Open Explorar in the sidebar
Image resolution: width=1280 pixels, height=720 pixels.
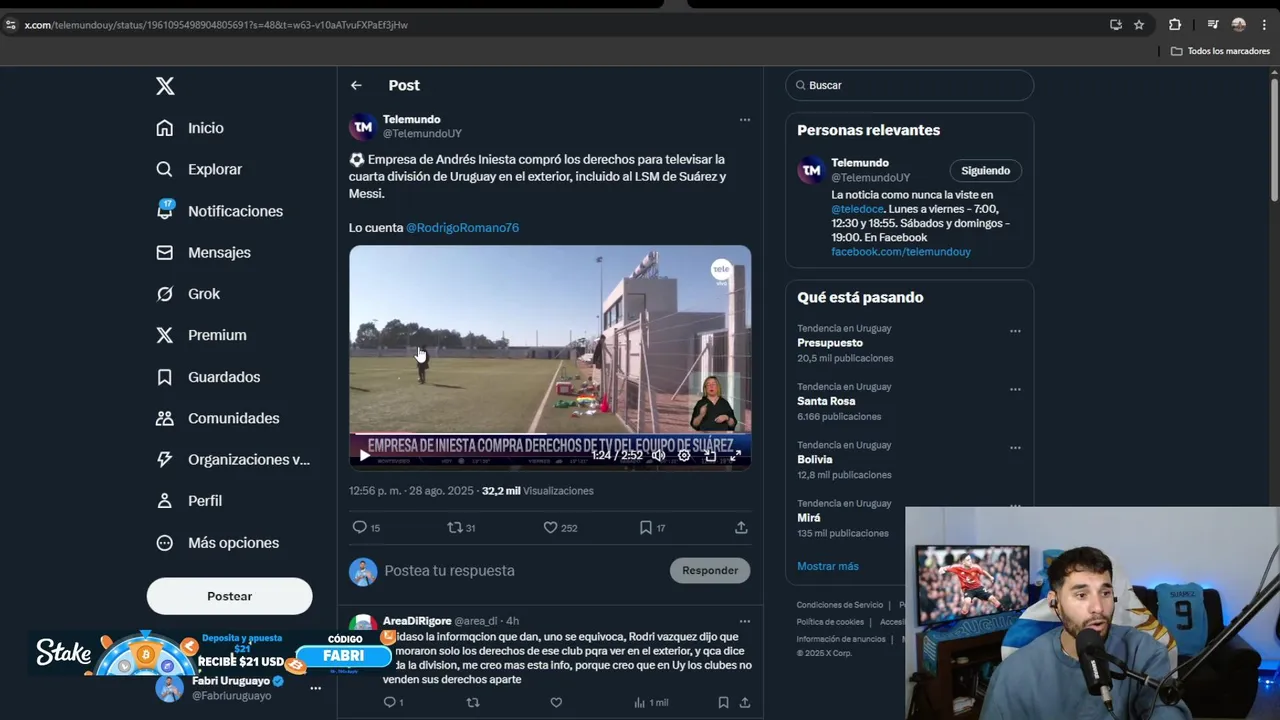pos(199,169)
